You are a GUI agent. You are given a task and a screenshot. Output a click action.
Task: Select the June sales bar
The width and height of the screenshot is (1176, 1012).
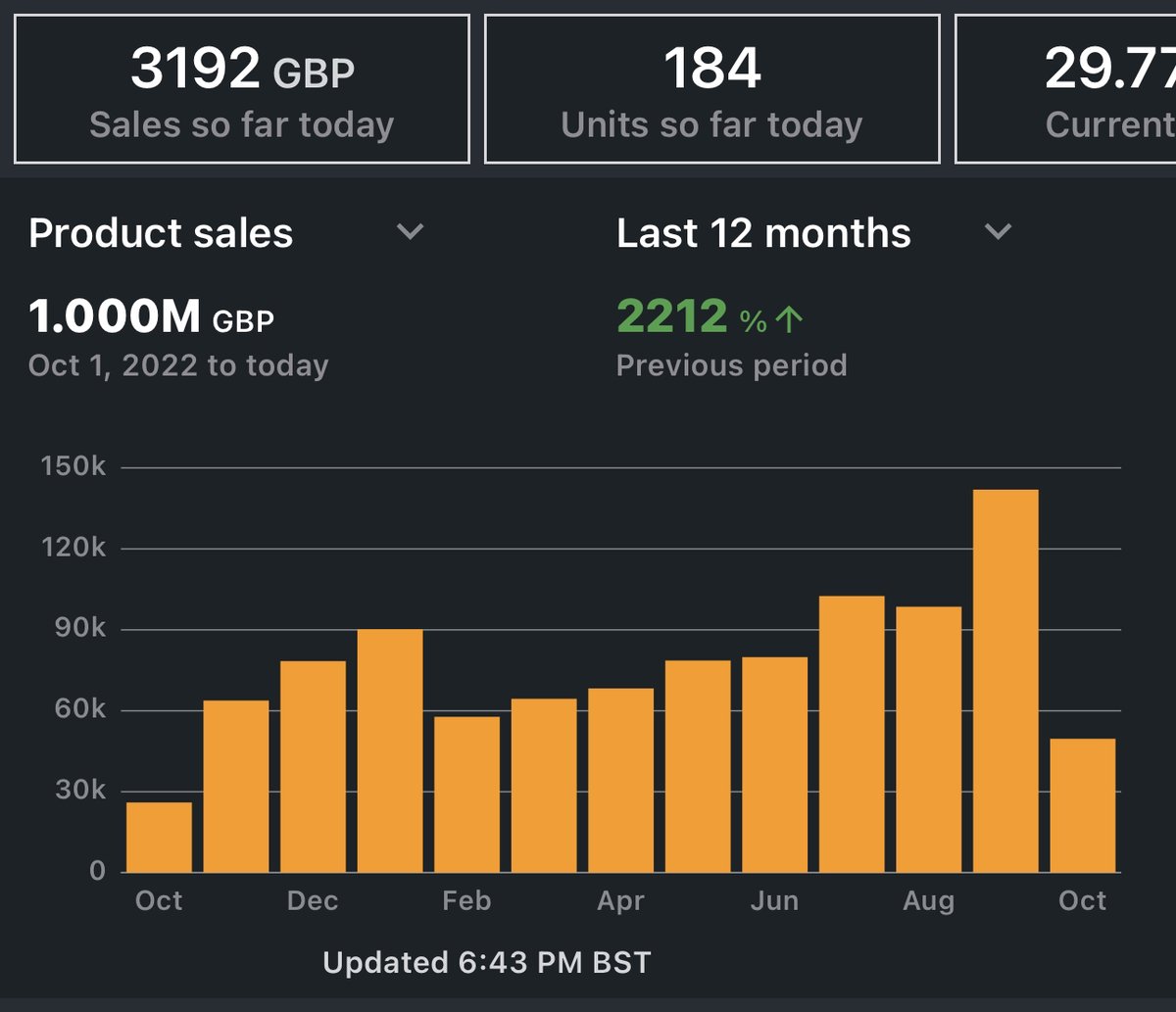(x=774, y=764)
